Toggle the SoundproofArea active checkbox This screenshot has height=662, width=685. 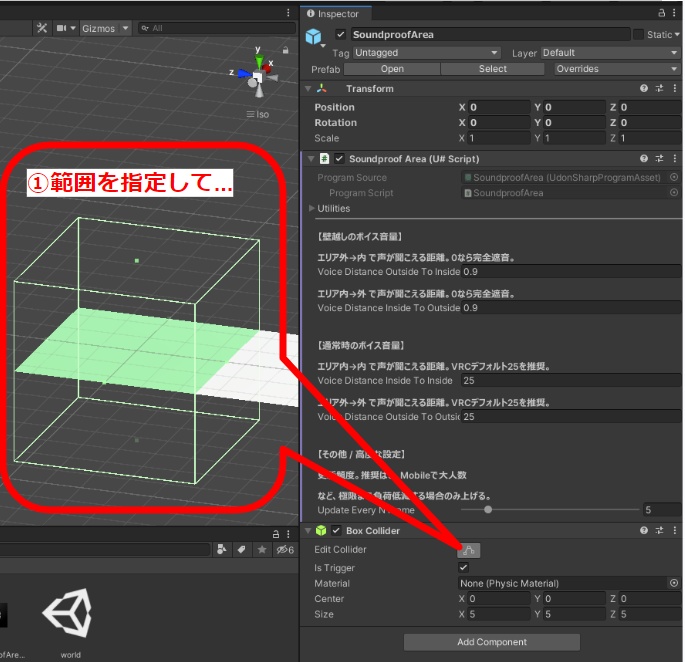point(340,34)
